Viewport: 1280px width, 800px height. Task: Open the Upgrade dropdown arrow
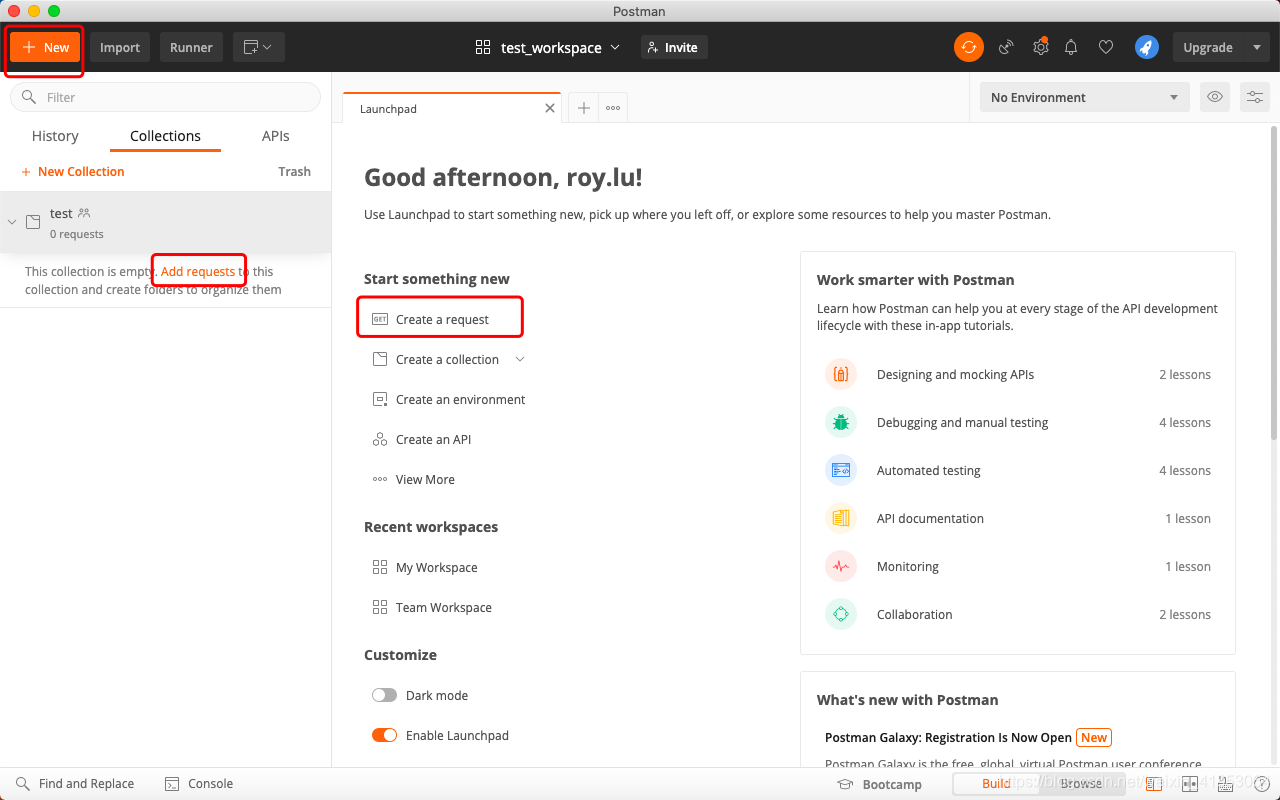(x=1257, y=47)
